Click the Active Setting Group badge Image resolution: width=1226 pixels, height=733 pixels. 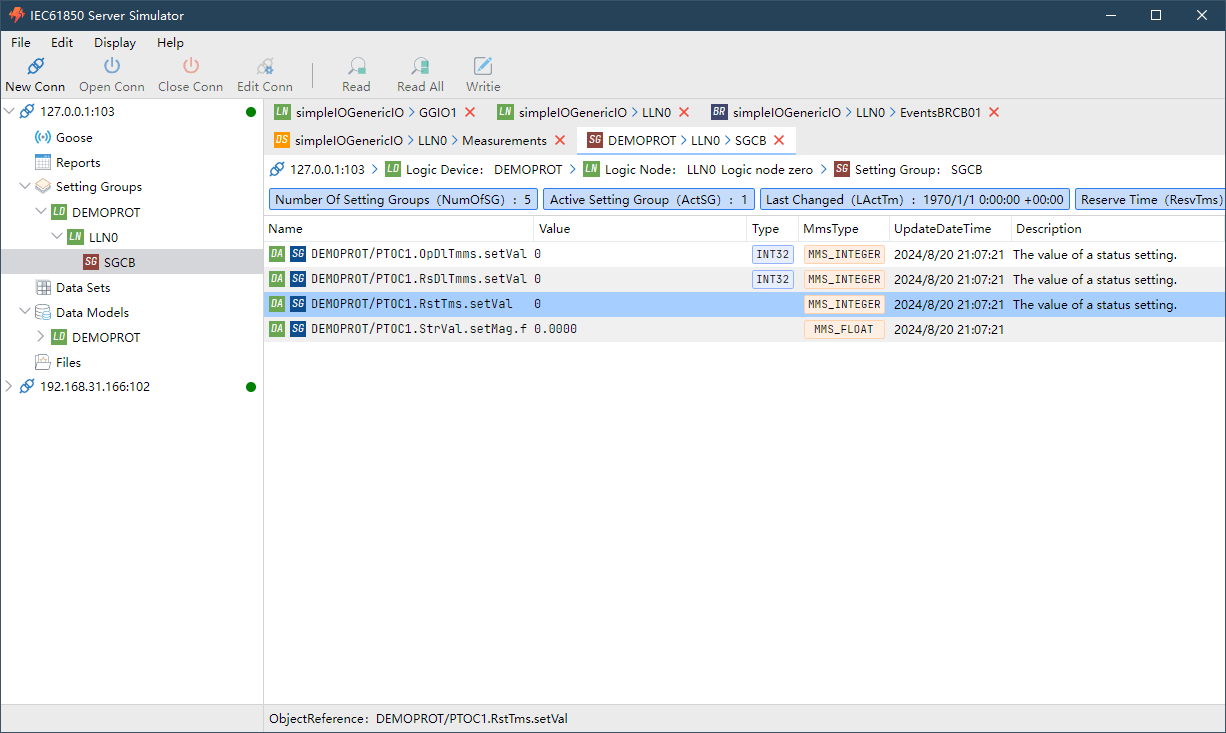649,200
